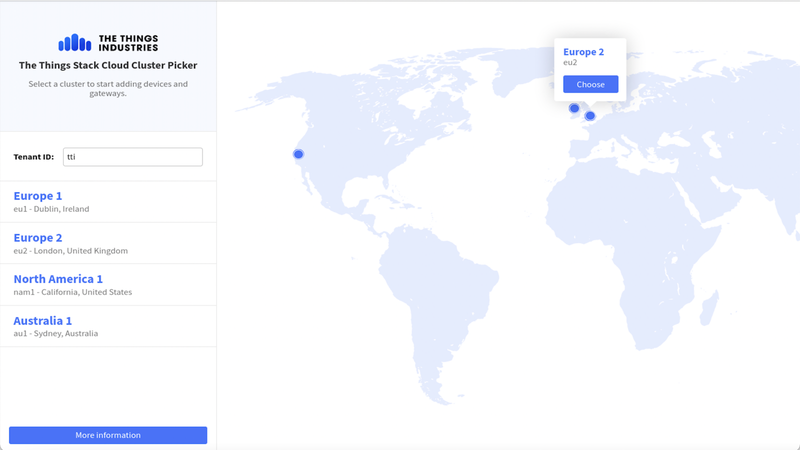The image size is (800, 450).
Task: Click "THE THINGS INDUSTRIES" logo text
Action: pos(128,43)
